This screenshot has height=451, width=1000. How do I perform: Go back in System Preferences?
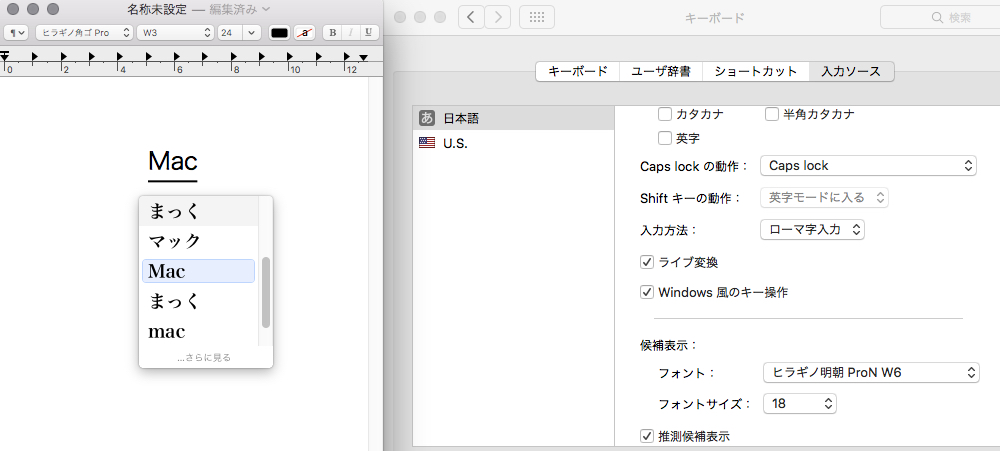point(471,17)
